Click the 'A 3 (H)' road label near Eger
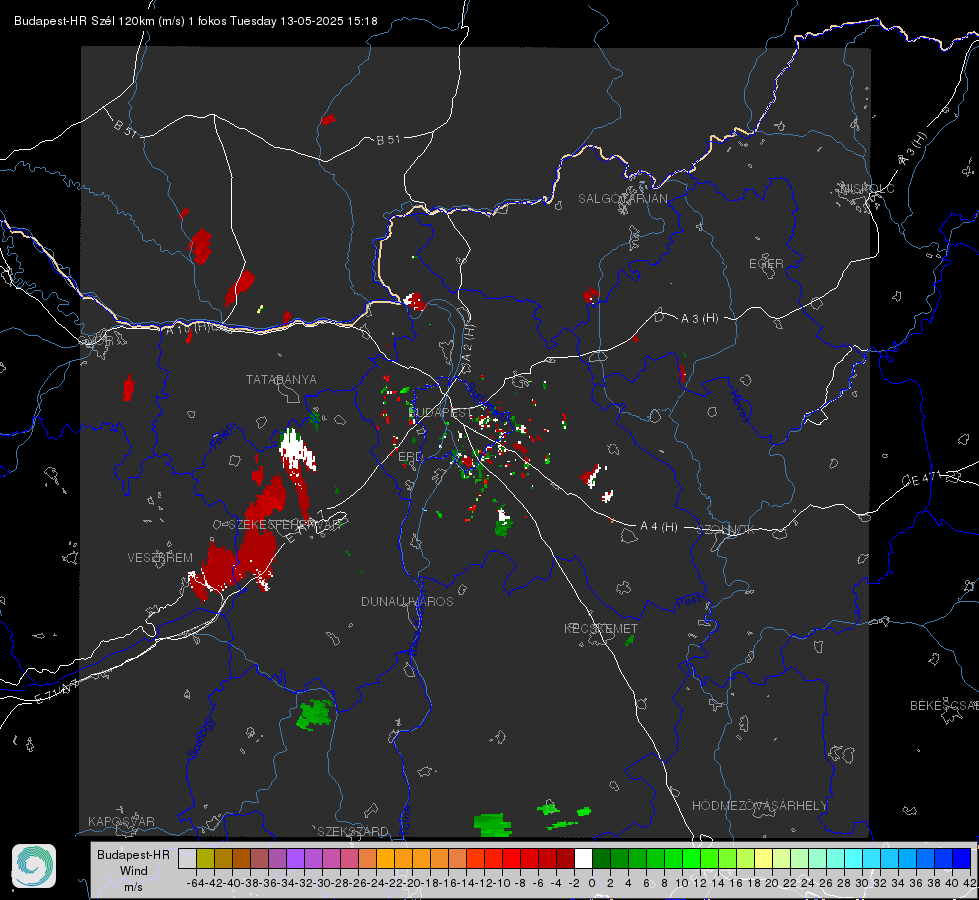Screen dimensions: 979x900 click(x=699, y=319)
